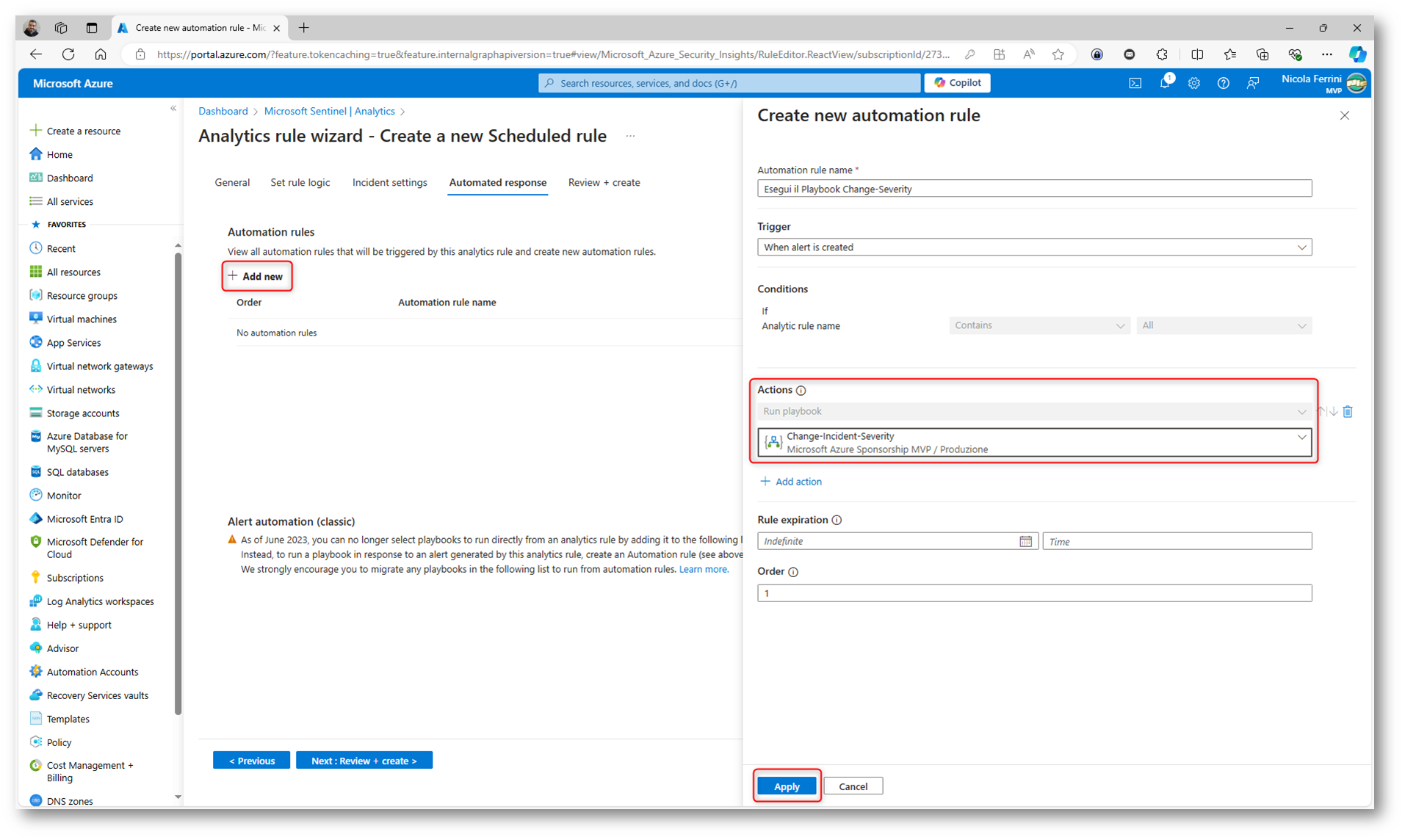
Task: Navigate to Dashboard breadcrumb
Action: point(223,112)
